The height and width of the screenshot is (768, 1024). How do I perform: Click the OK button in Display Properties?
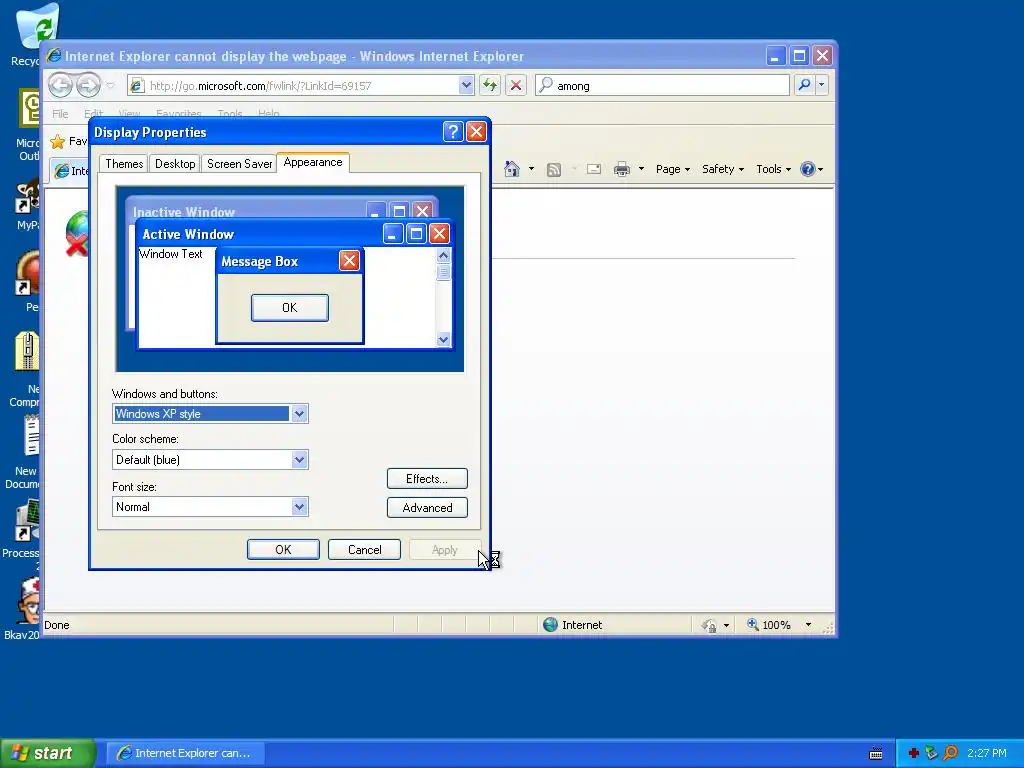(283, 550)
